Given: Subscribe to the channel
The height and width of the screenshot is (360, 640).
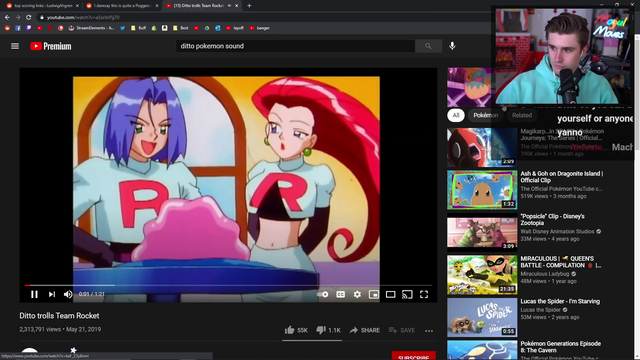Looking at the screenshot, I should coord(413,356).
